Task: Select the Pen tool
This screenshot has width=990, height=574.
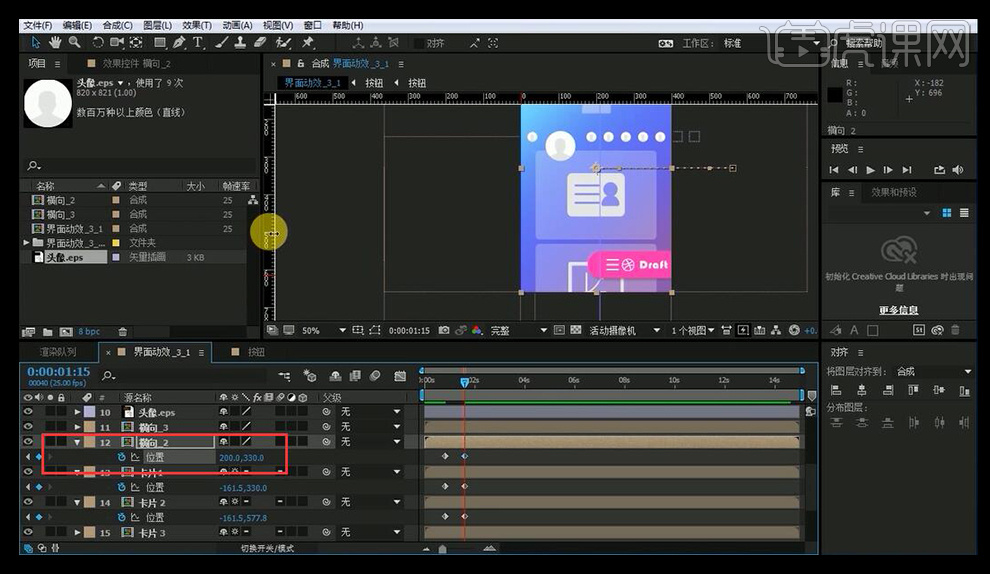Action: tap(179, 42)
